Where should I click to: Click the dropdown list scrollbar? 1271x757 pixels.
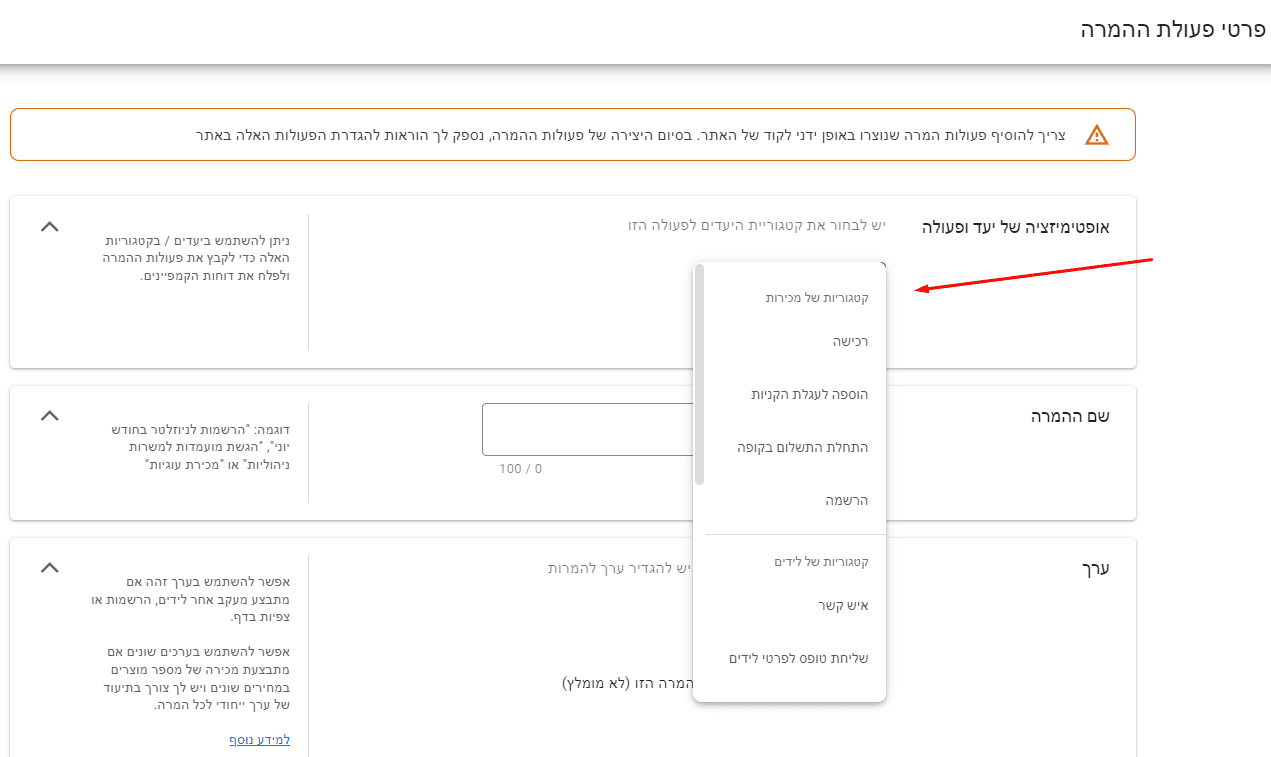click(x=700, y=375)
